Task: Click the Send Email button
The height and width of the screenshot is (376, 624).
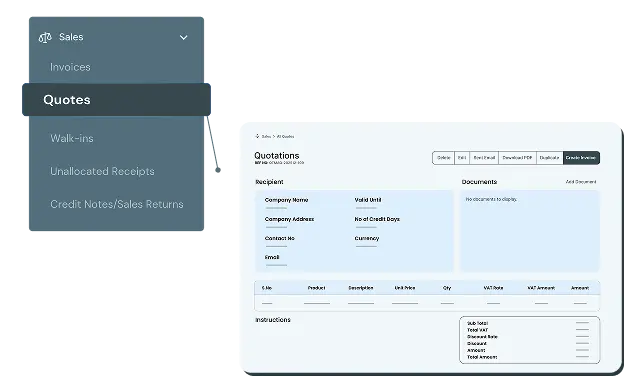Action: [484, 158]
